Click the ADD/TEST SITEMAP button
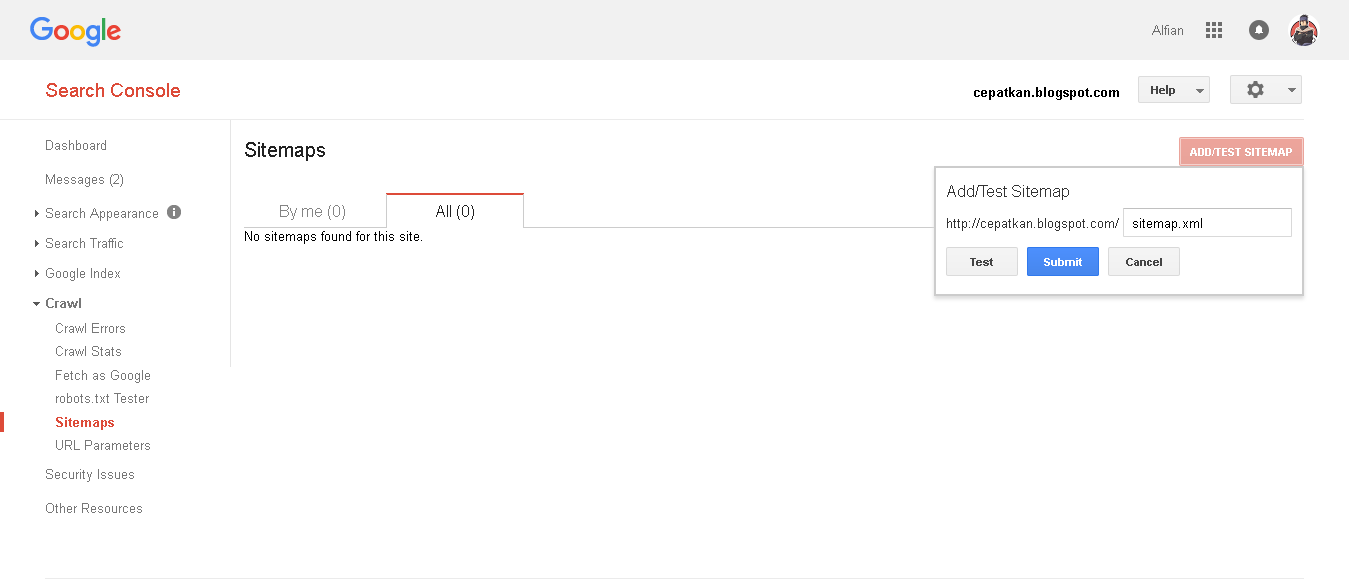Screen dimensions: 1349x586 coord(1240,152)
